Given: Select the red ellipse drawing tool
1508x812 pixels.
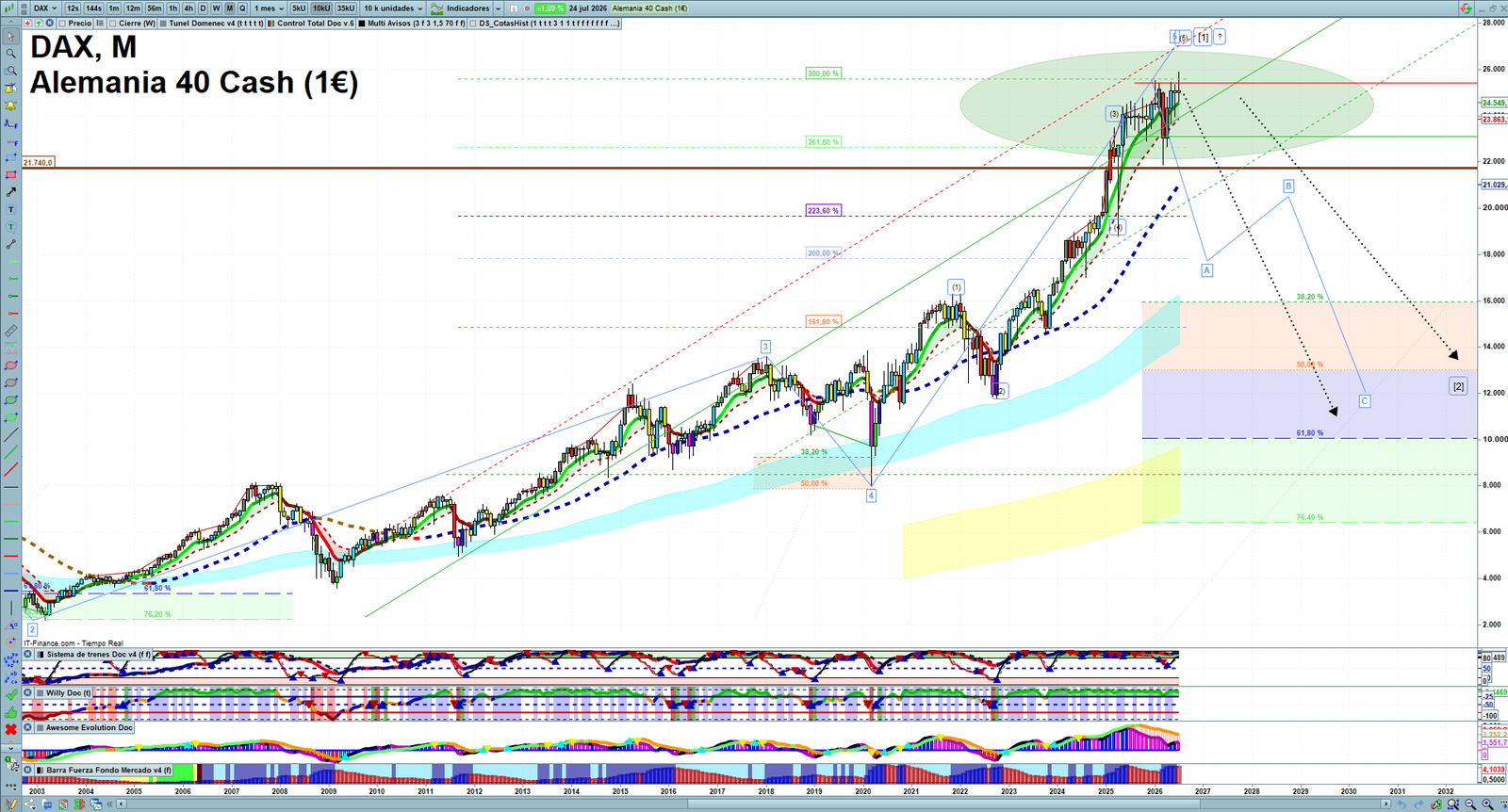Looking at the screenshot, I should click(10, 365).
